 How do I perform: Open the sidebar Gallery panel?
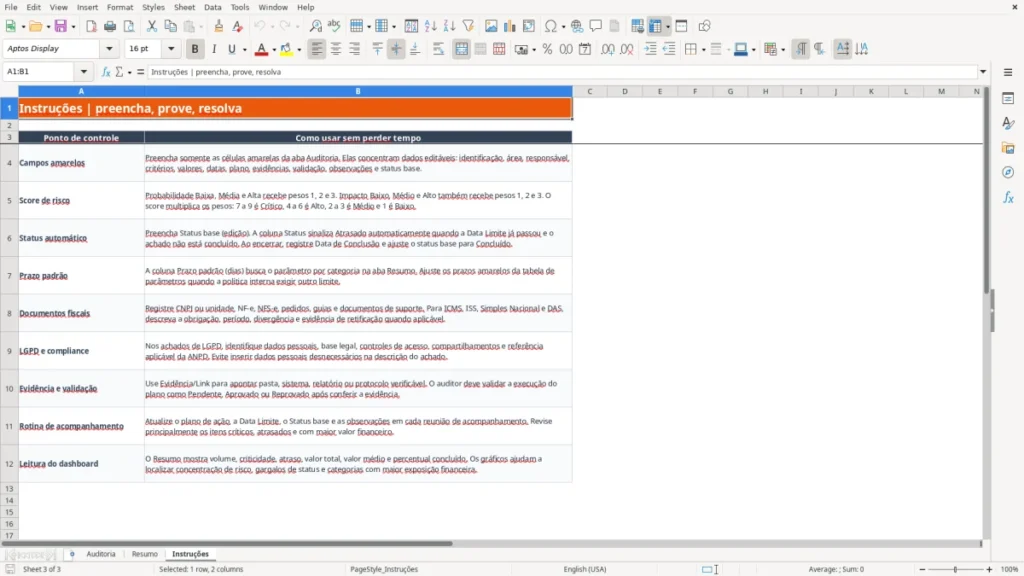pyautogui.click(x=1008, y=148)
